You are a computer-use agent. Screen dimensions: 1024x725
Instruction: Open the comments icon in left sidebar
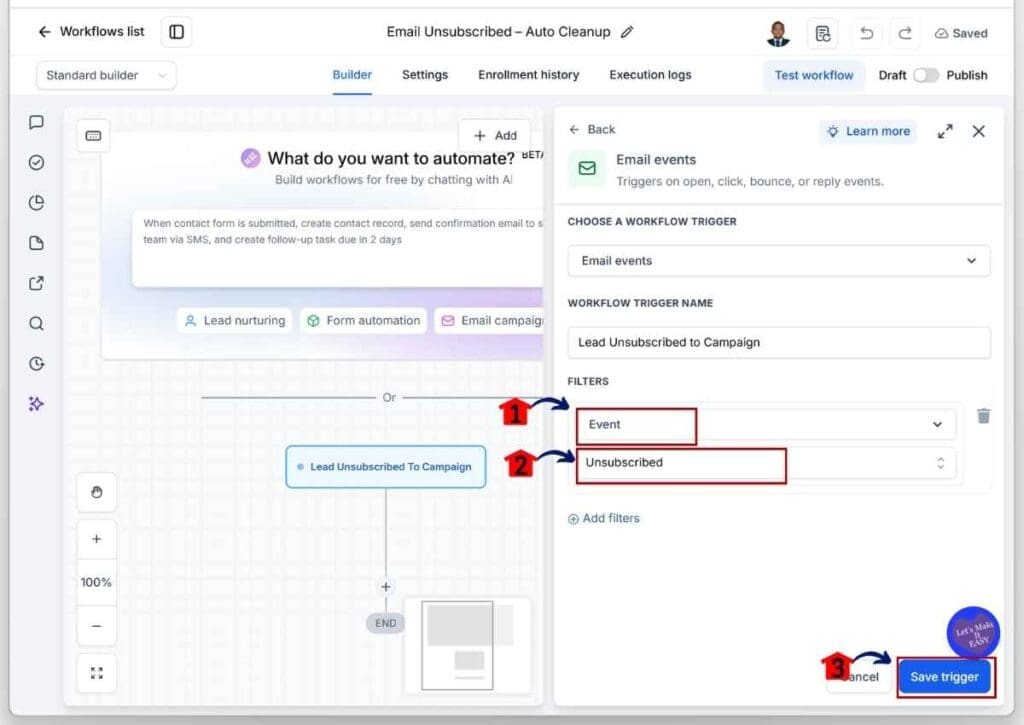coord(37,122)
